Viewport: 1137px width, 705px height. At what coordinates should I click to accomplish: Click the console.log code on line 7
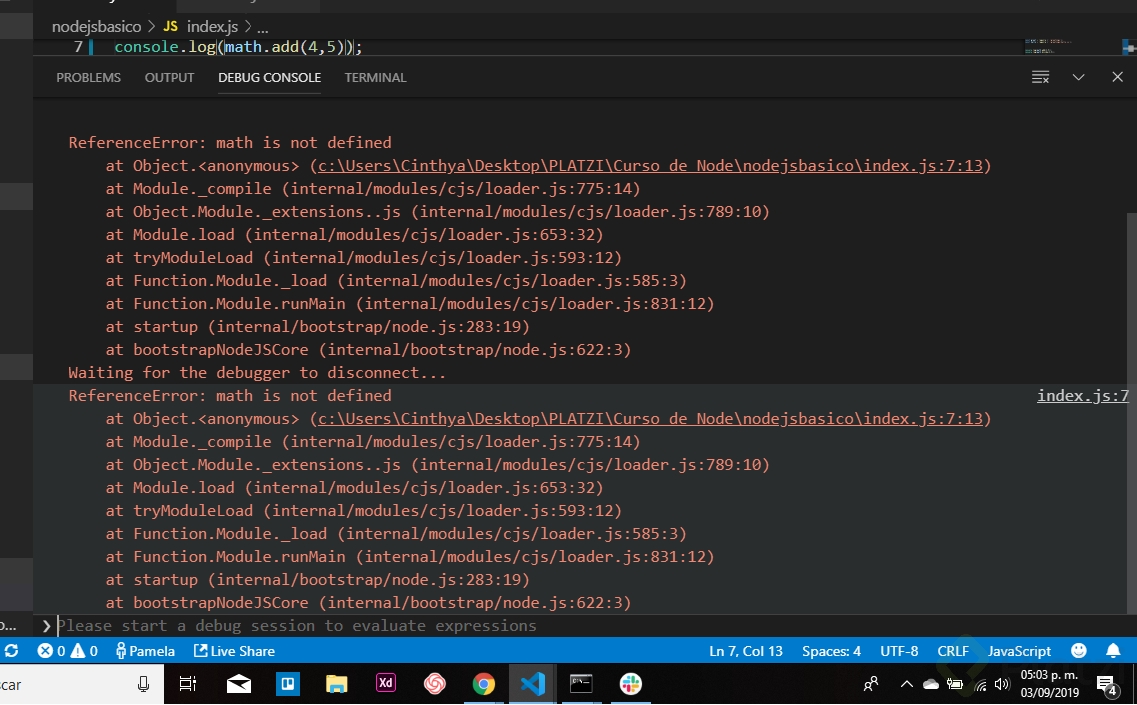tap(238, 47)
